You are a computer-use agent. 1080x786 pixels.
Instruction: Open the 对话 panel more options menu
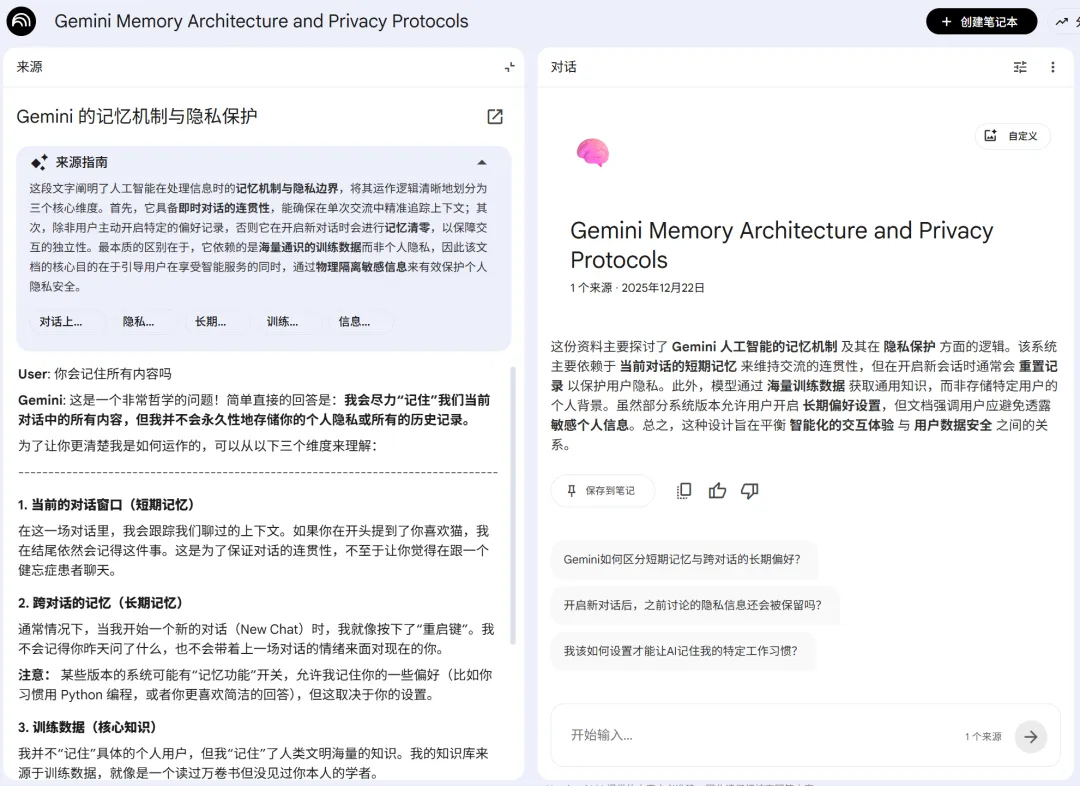[1052, 67]
